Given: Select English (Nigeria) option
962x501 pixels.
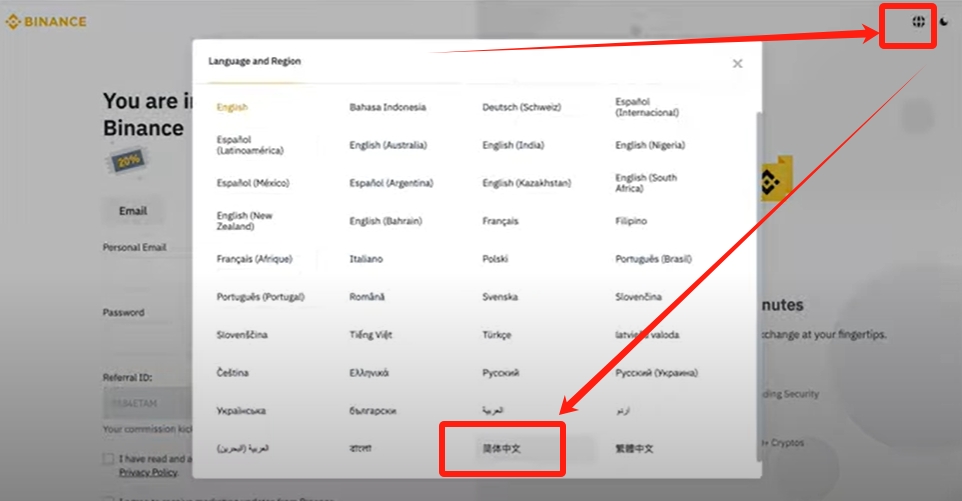Looking at the screenshot, I should [650, 145].
